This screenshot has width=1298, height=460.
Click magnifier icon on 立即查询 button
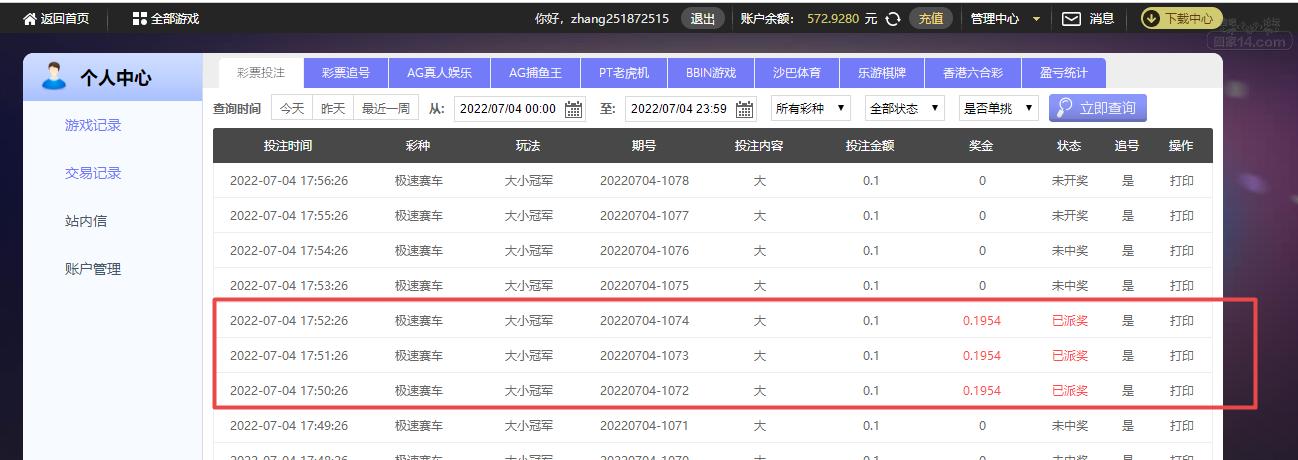tap(1065, 108)
